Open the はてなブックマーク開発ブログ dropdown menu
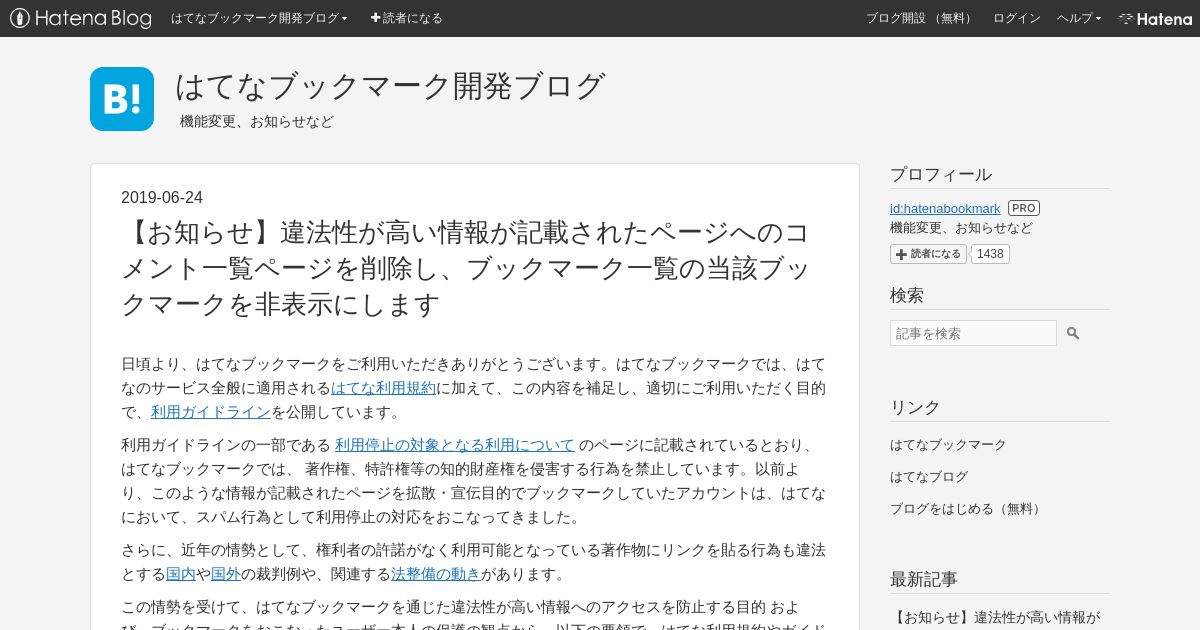 click(x=259, y=18)
